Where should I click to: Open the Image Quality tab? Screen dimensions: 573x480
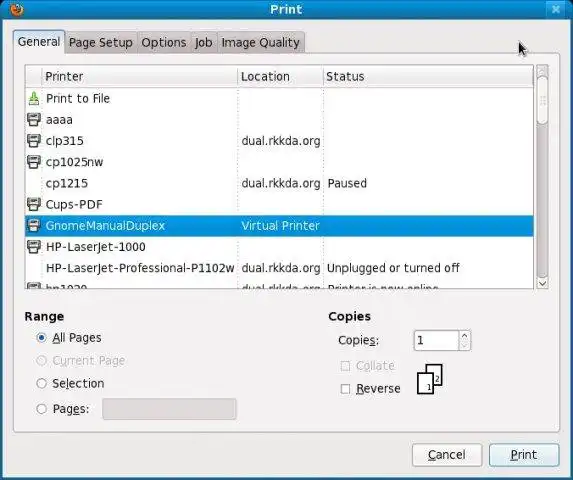tap(261, 42)
